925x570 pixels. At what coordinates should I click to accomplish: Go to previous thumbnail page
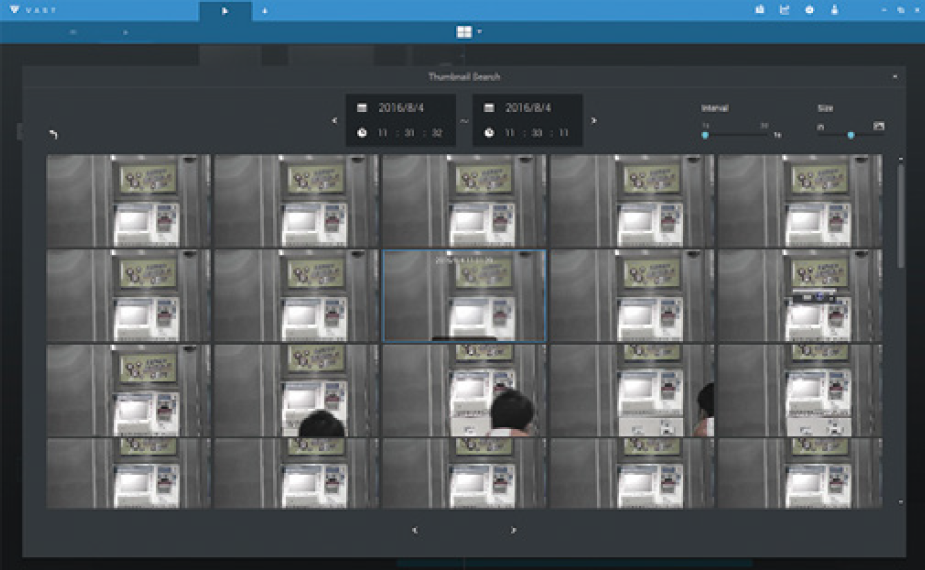(x=415, y=531)
